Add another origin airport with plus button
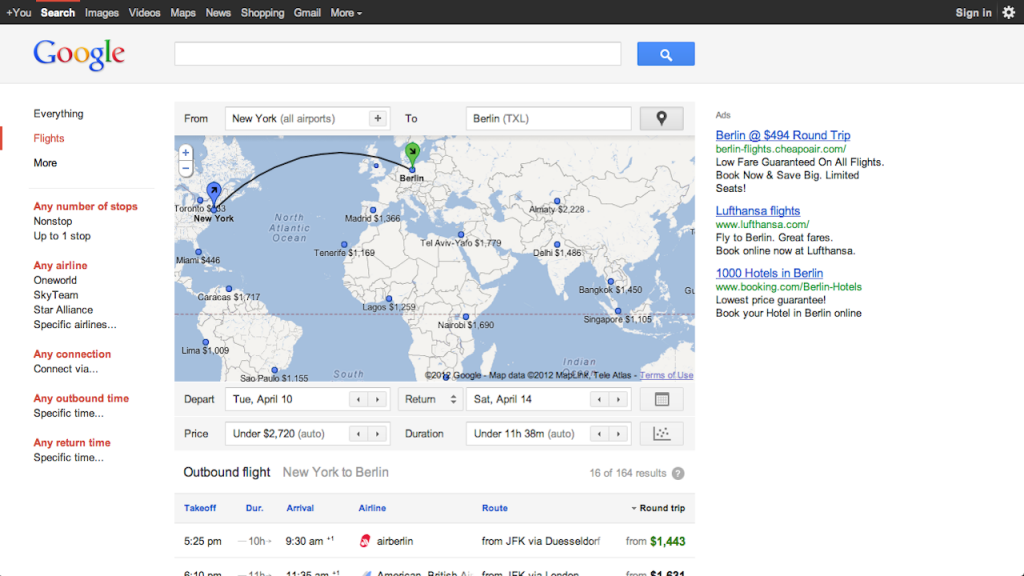1024x576 pixels. pos(378,118)
